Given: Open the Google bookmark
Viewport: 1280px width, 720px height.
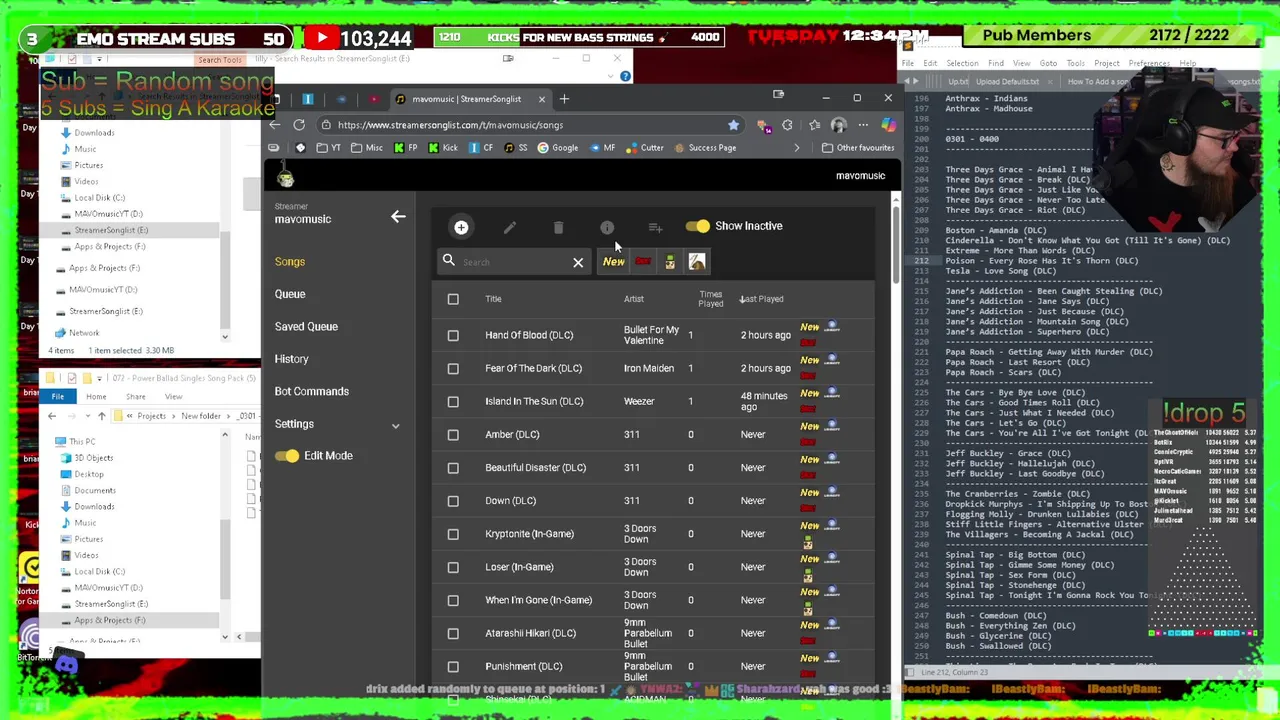Looking at the screenshot, I should pyautogui.click(x=558, y=148).
